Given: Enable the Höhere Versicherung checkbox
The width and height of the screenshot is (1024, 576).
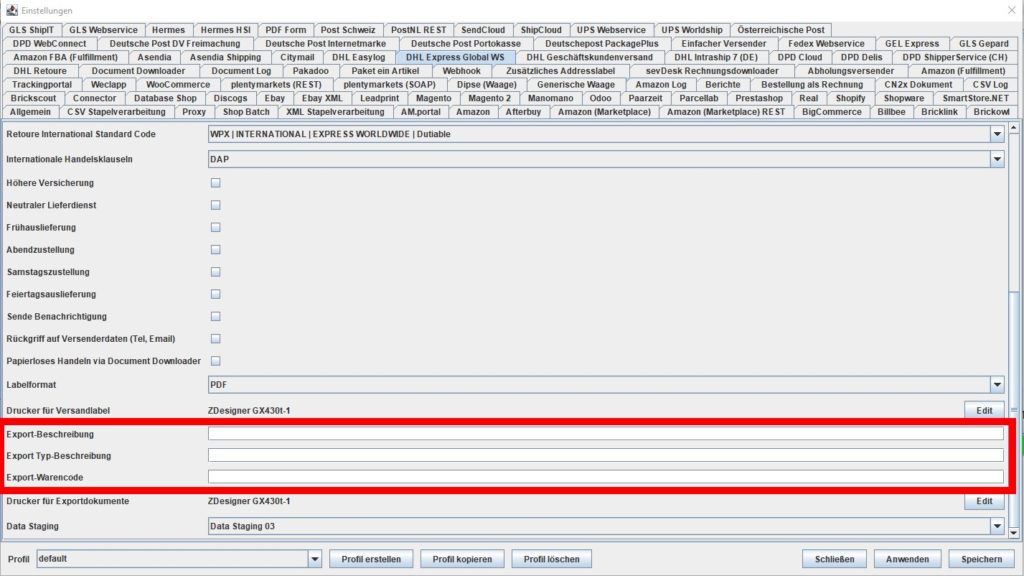Looking at the screenshot, I should (x=216, y=183).
